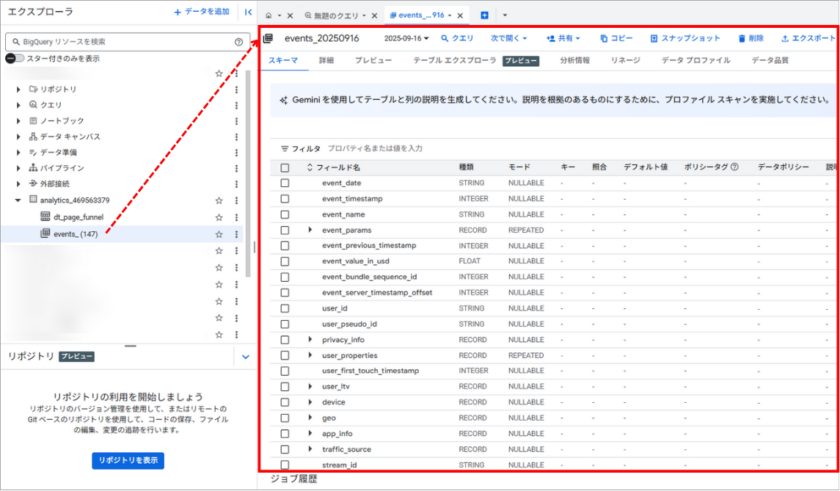This screenshot has height=491, width=840.
Task: Open the リネージ tab
Action: pos(625,61)
